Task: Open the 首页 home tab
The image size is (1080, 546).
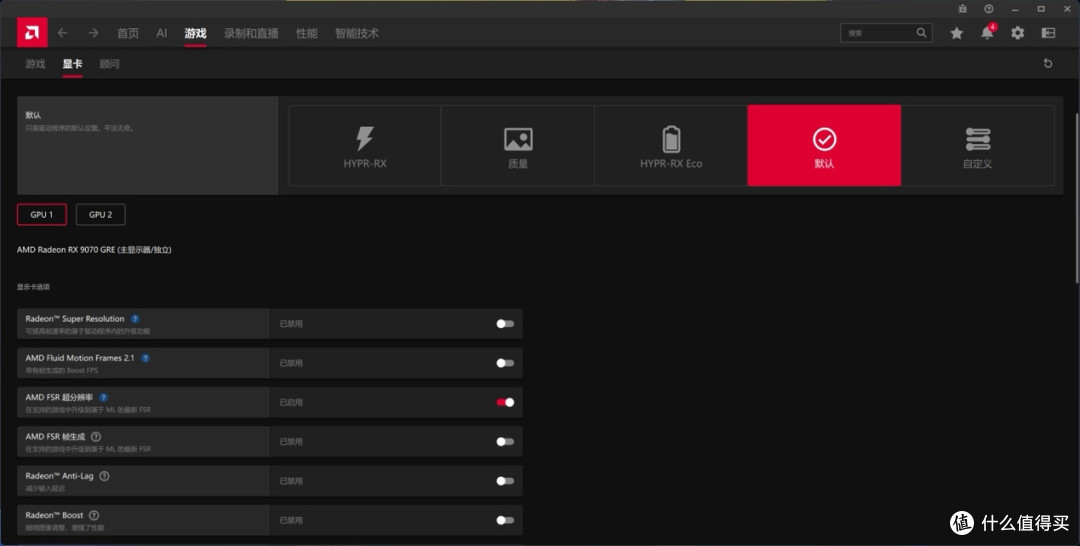Action: pos(127,33)
